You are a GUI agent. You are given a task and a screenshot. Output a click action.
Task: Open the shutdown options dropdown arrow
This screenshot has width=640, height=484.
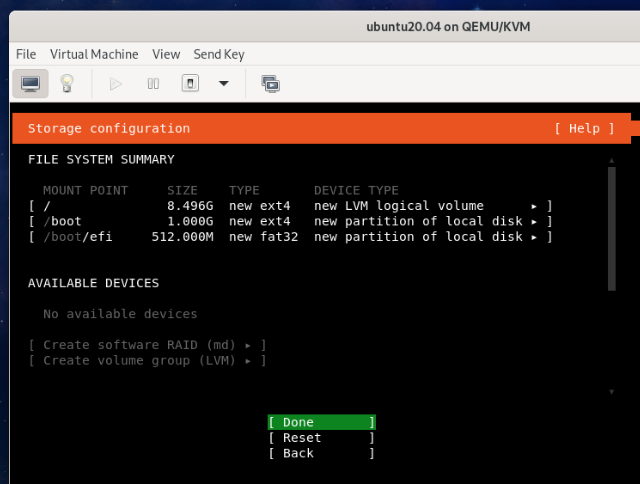224,83
